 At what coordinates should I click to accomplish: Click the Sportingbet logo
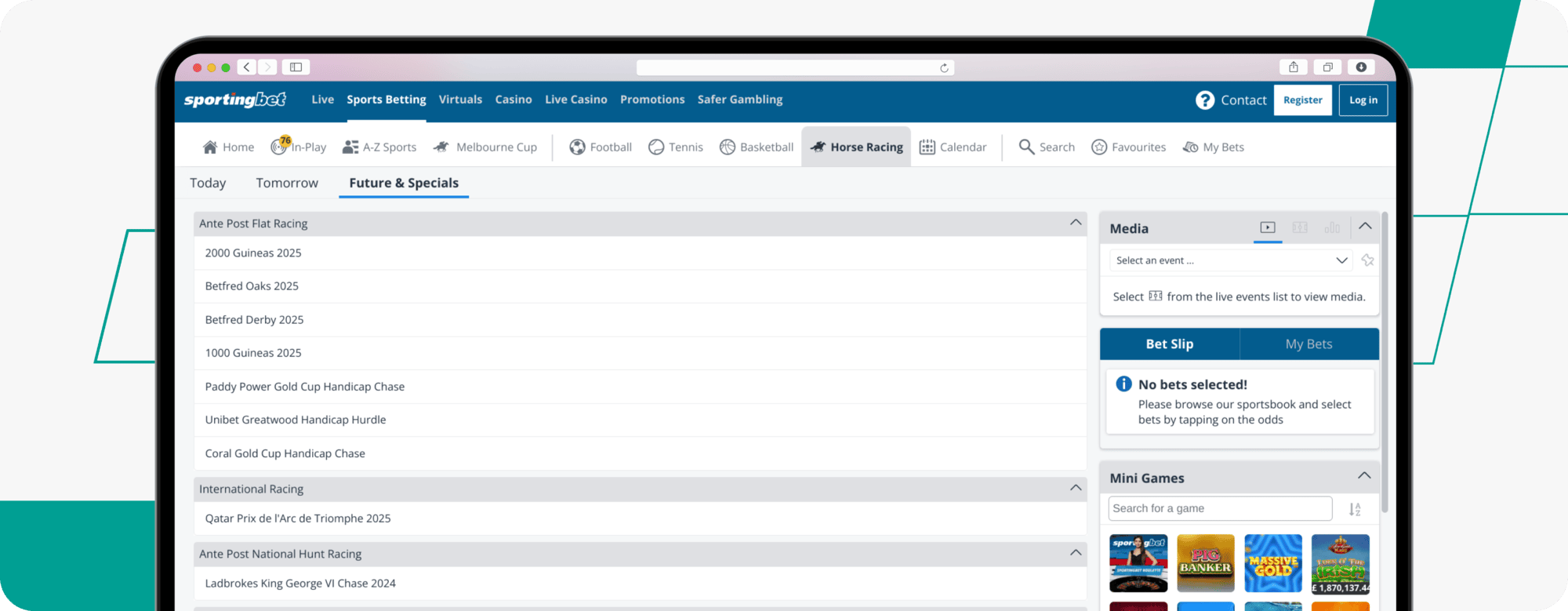[x=235, y=100]
